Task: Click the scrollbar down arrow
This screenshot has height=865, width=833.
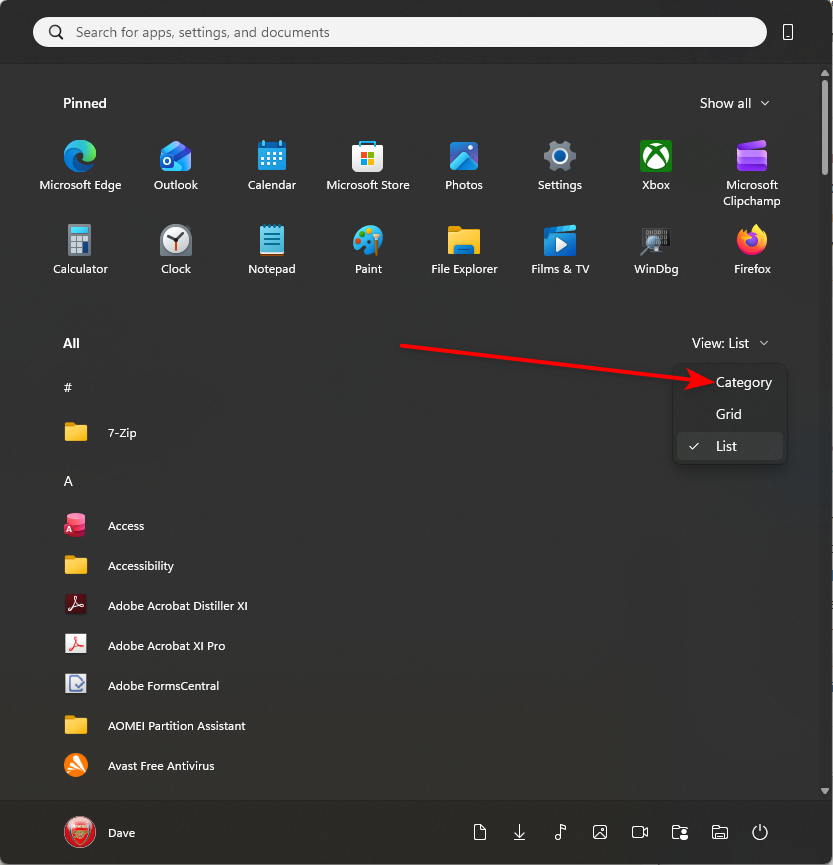Action: (825, 791)
